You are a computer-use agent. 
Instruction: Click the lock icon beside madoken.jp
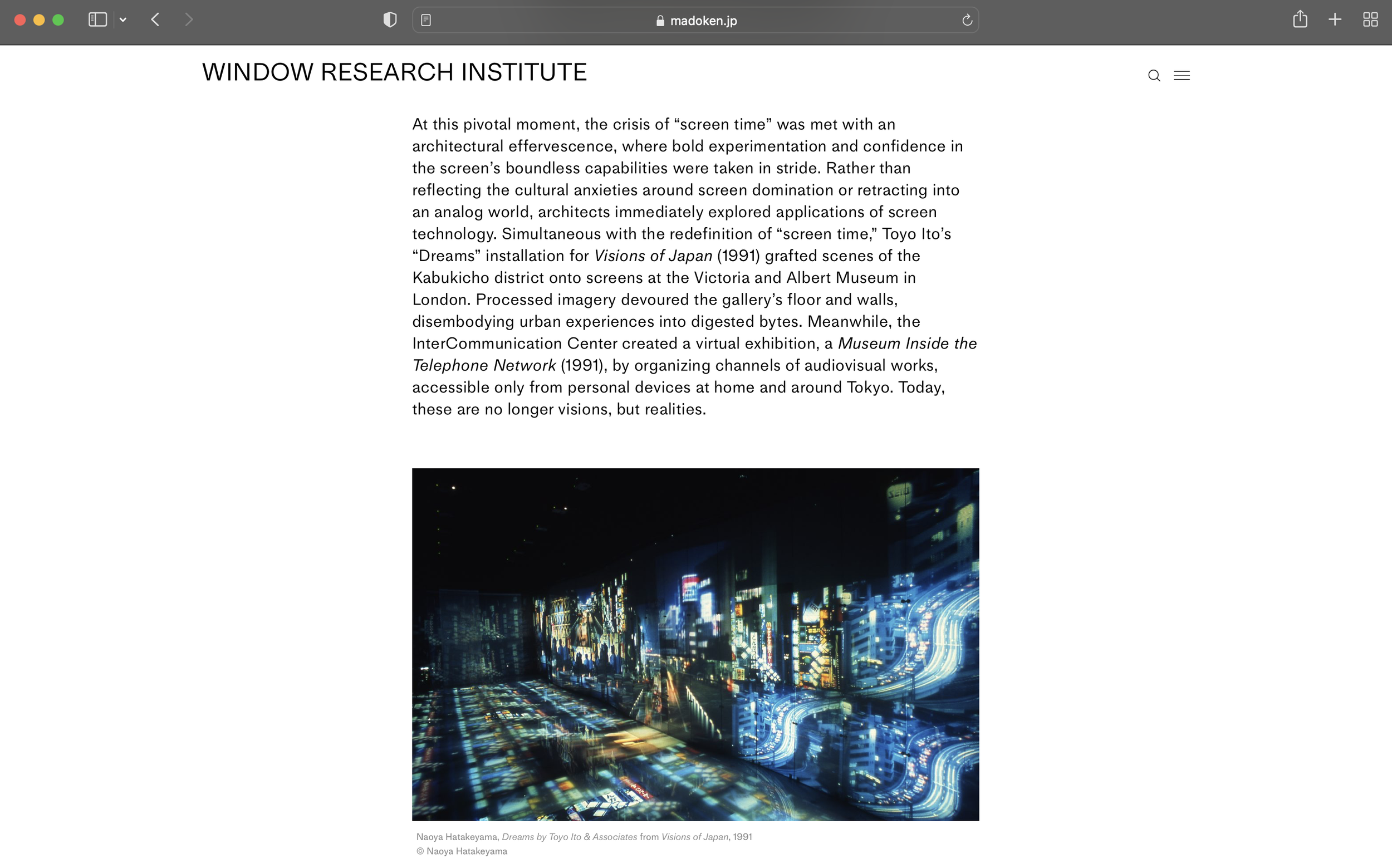660,21
